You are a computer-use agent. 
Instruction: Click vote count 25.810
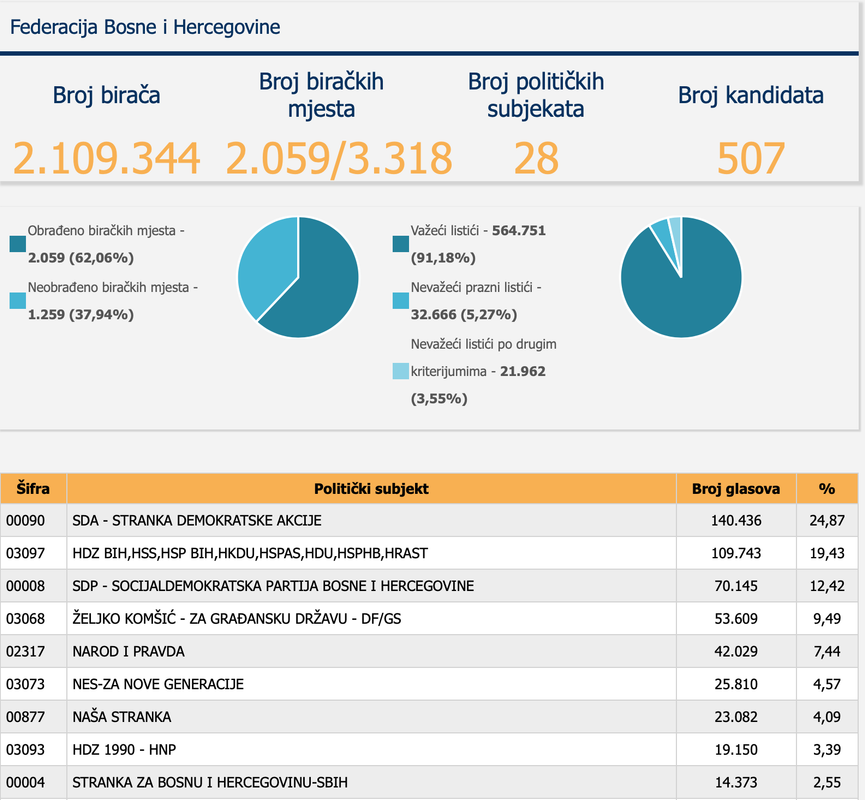(736, 684)
